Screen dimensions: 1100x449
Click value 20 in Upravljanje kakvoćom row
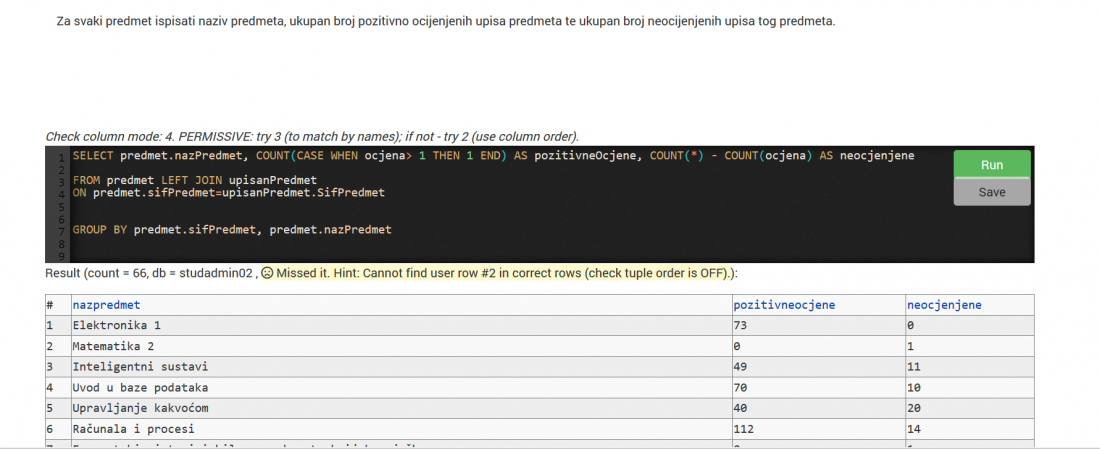coord(914,408)
